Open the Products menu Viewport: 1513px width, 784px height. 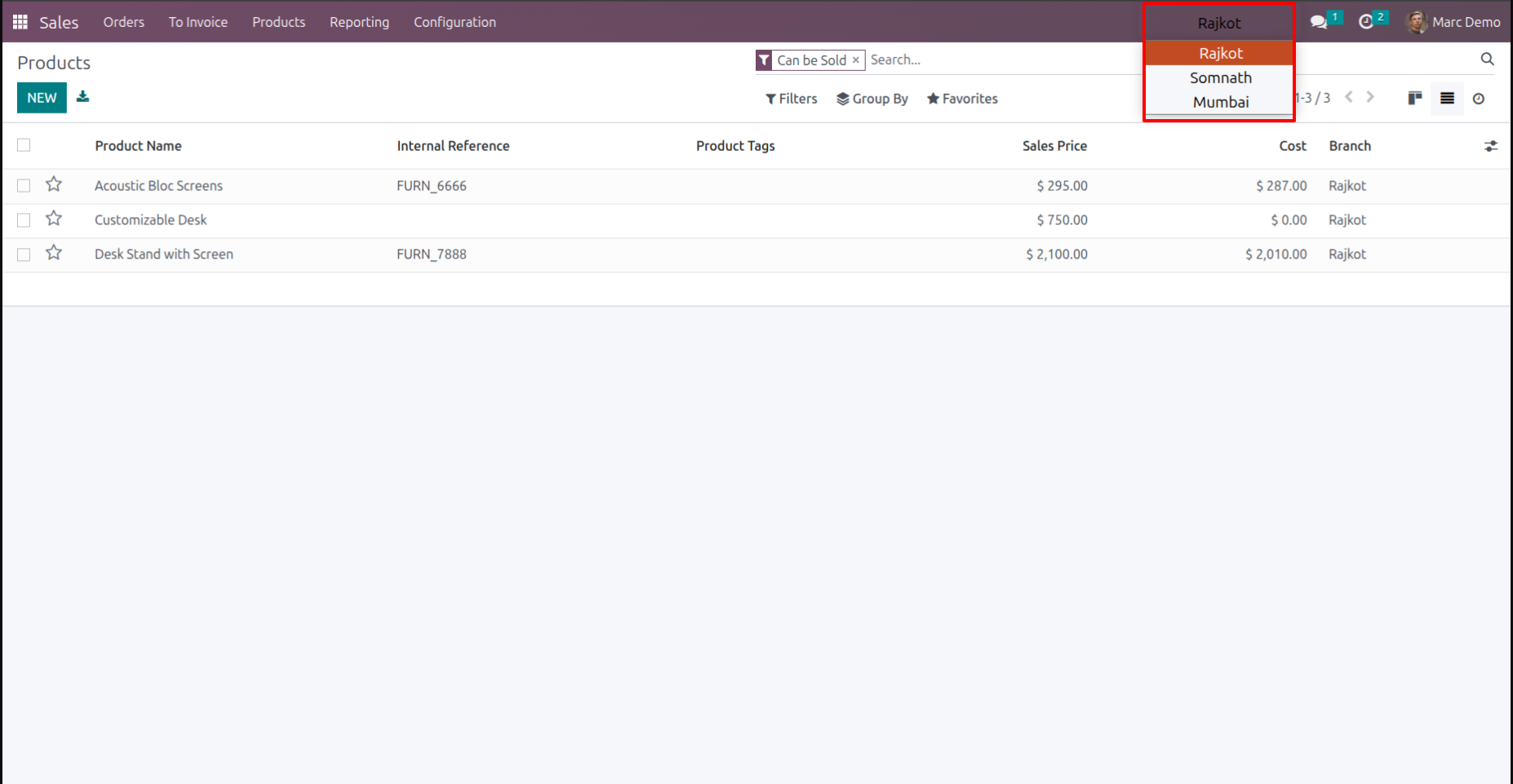(278, 22)
